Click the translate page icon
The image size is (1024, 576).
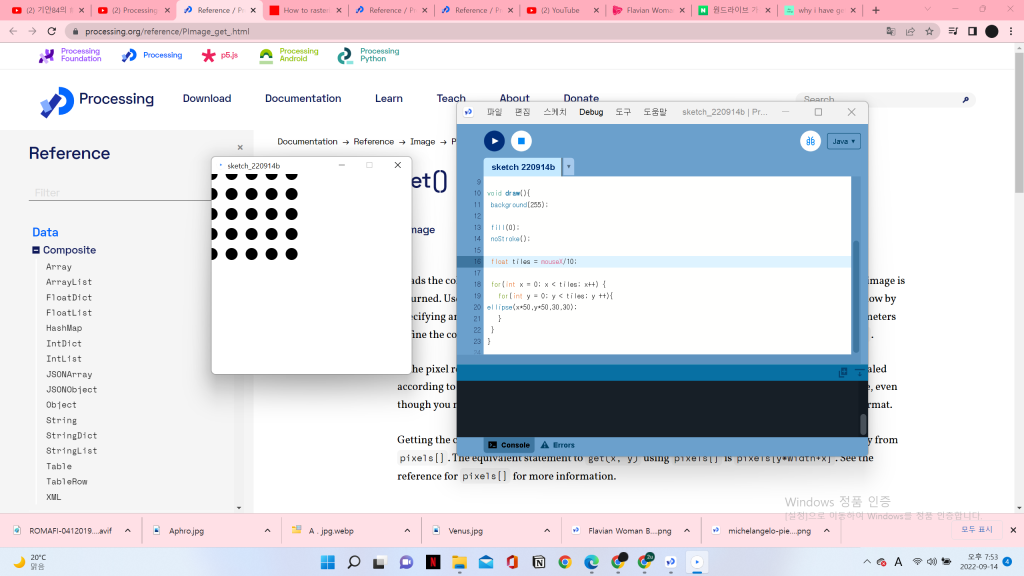tap(890, 31)
